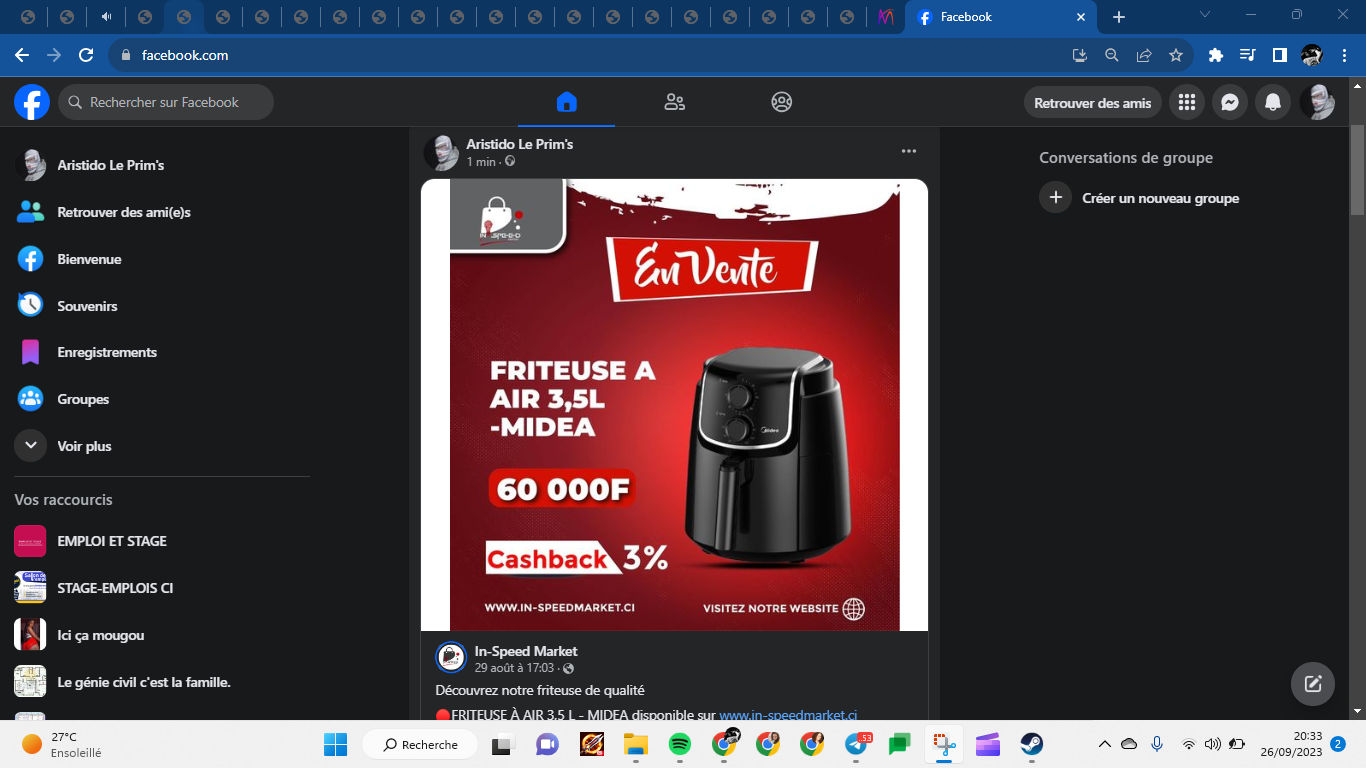Open the www.in-speedmarket.ci link
This screenshot has height=768, width=1366.
coord(788,715)
